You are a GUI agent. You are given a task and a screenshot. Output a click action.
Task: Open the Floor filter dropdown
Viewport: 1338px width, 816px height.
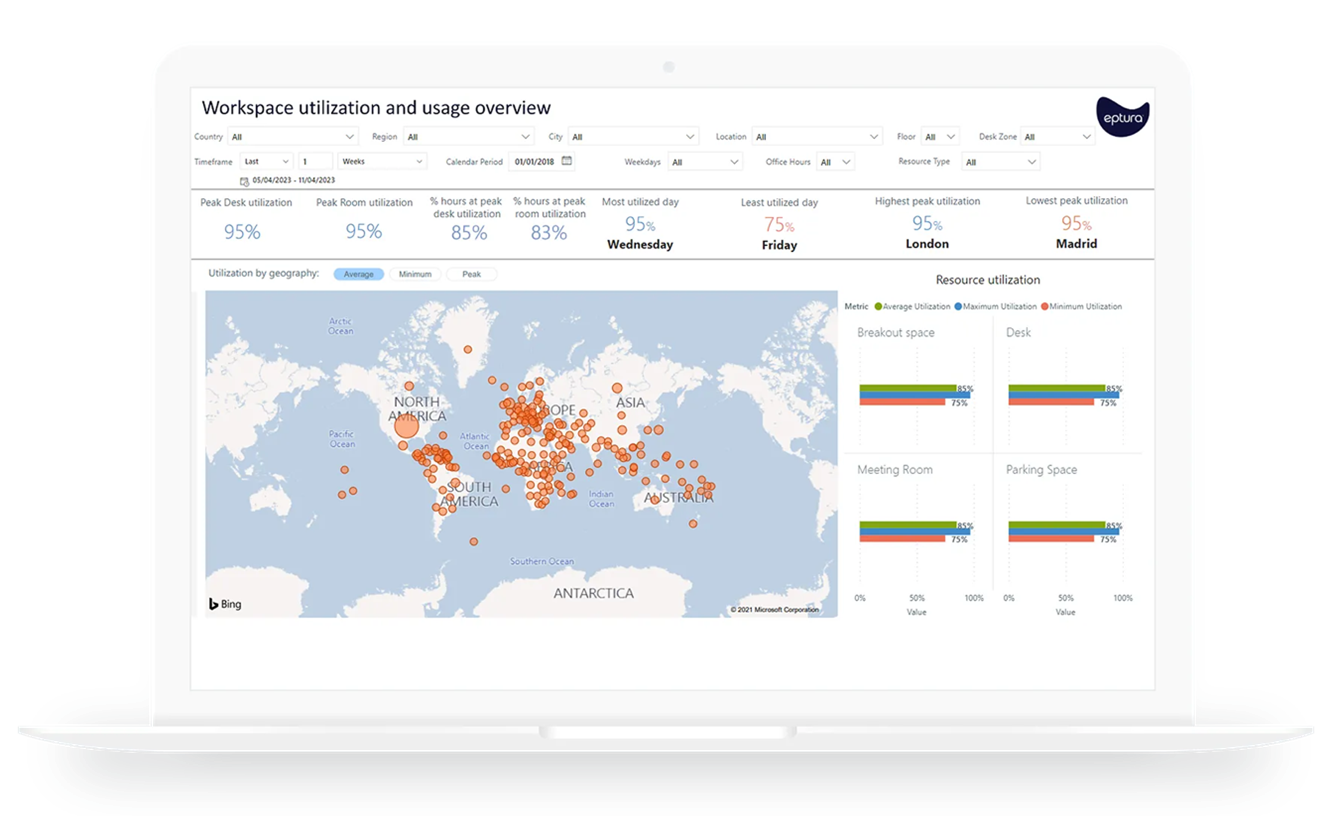coord(940,137)
